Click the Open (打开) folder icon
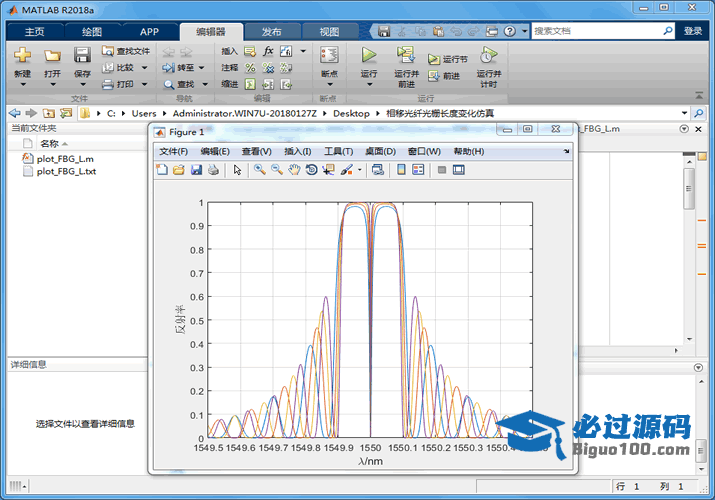 coord(52,56)
